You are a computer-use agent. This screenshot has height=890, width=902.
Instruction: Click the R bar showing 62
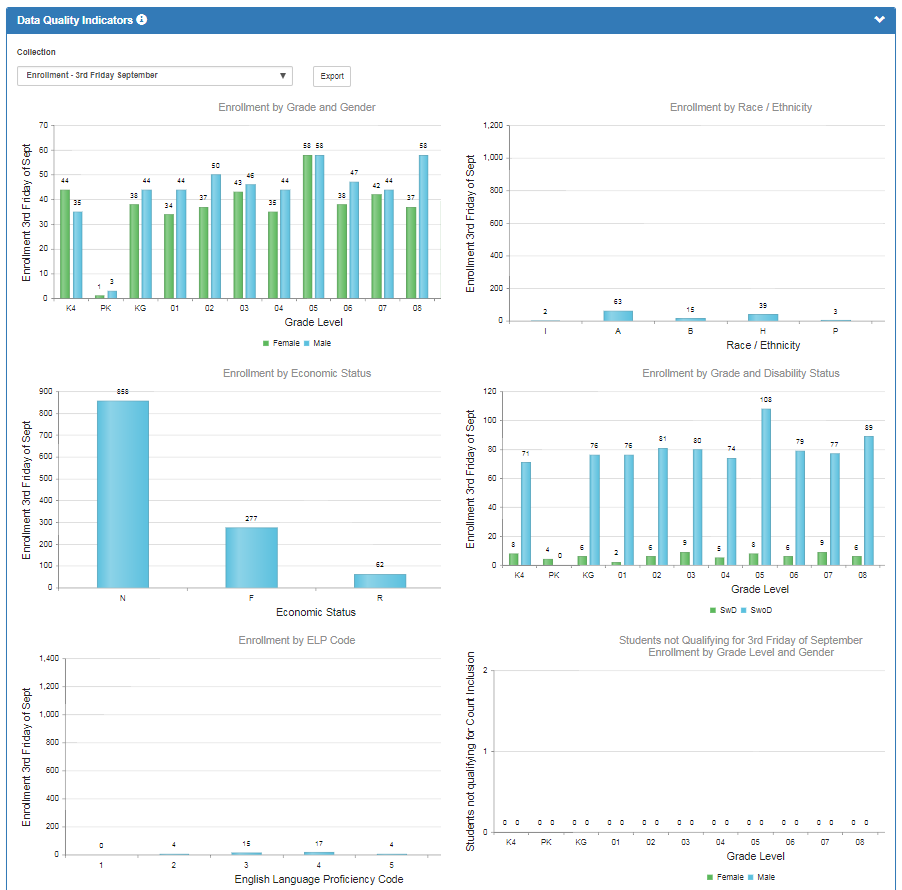[x=380, y=581]
